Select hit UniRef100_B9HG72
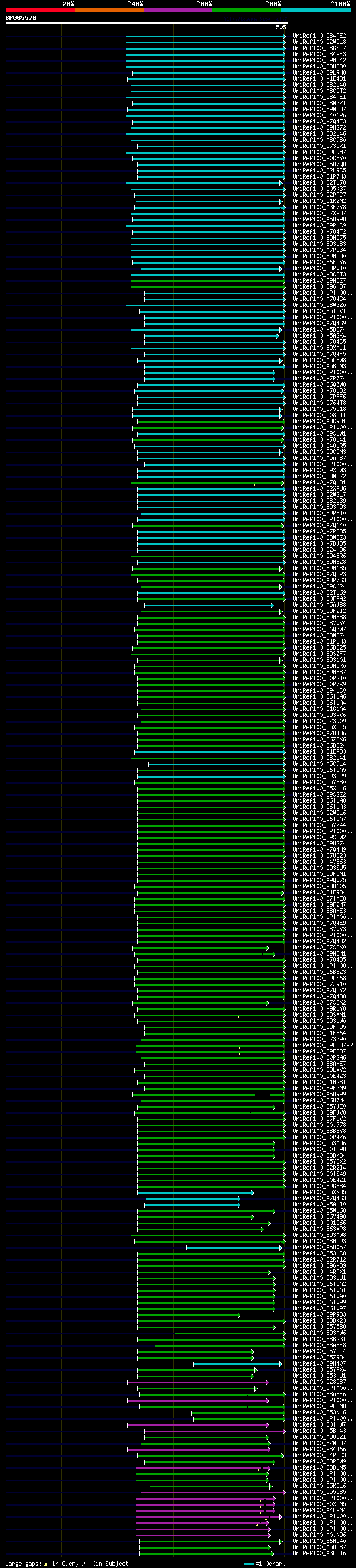The width and height of the screenshot is (356, 1568). coord(319,127)
